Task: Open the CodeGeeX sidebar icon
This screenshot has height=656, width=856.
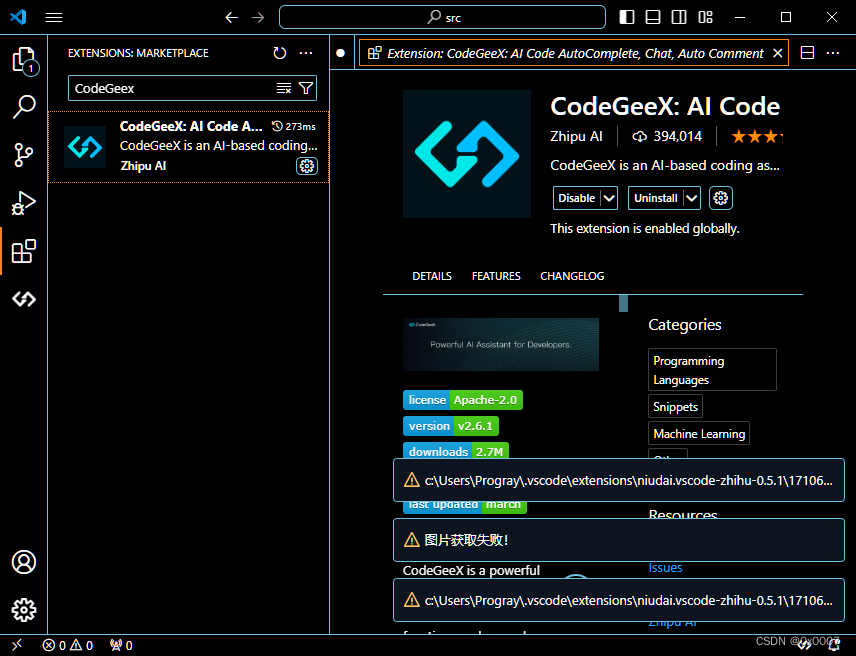Action: click(x=23, y=299)
